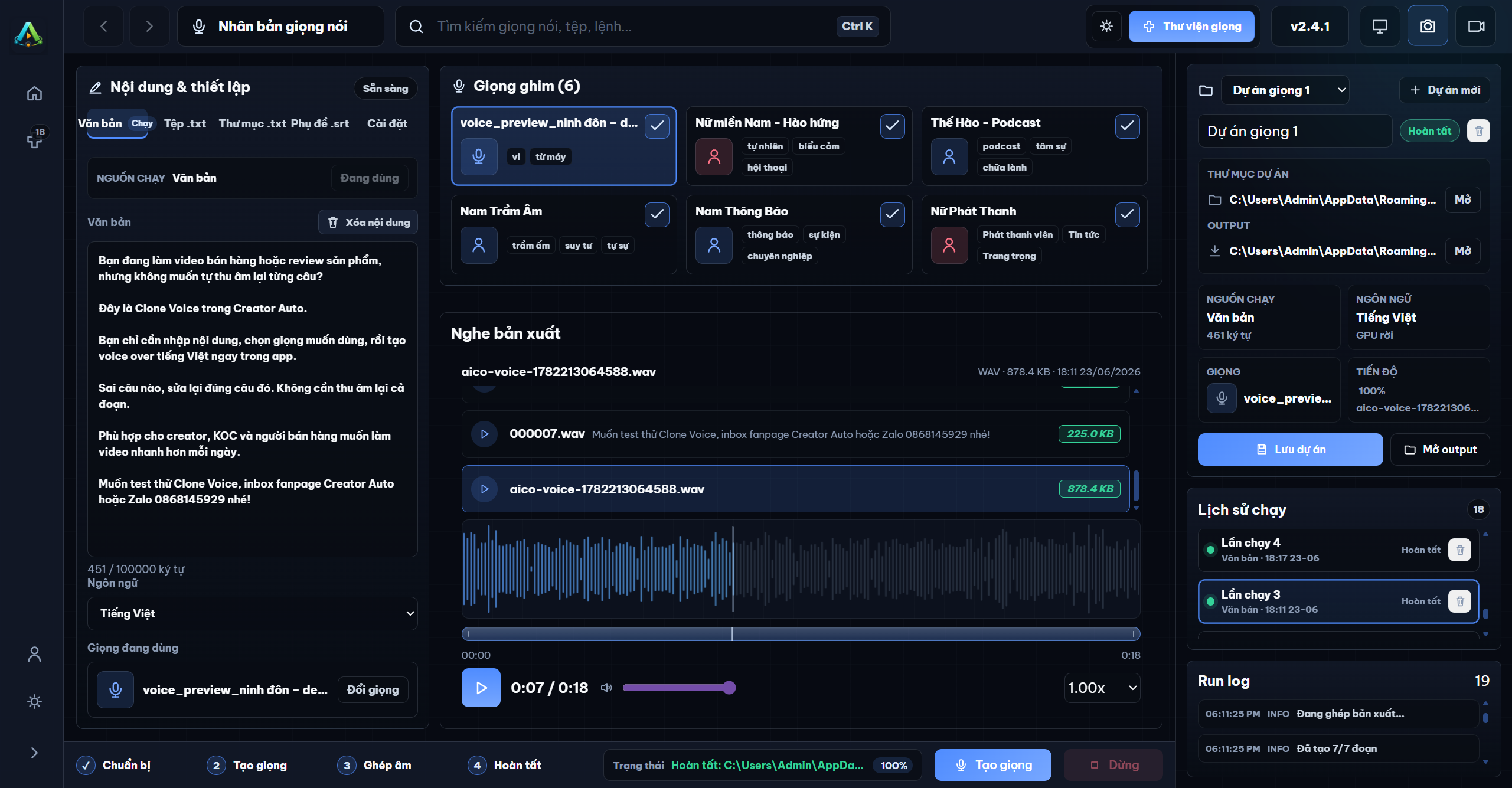Open the user account icon in sidebar
The width and height of the screenshot is (1512, 788).
pyautogui.click(x=34, y=654)
